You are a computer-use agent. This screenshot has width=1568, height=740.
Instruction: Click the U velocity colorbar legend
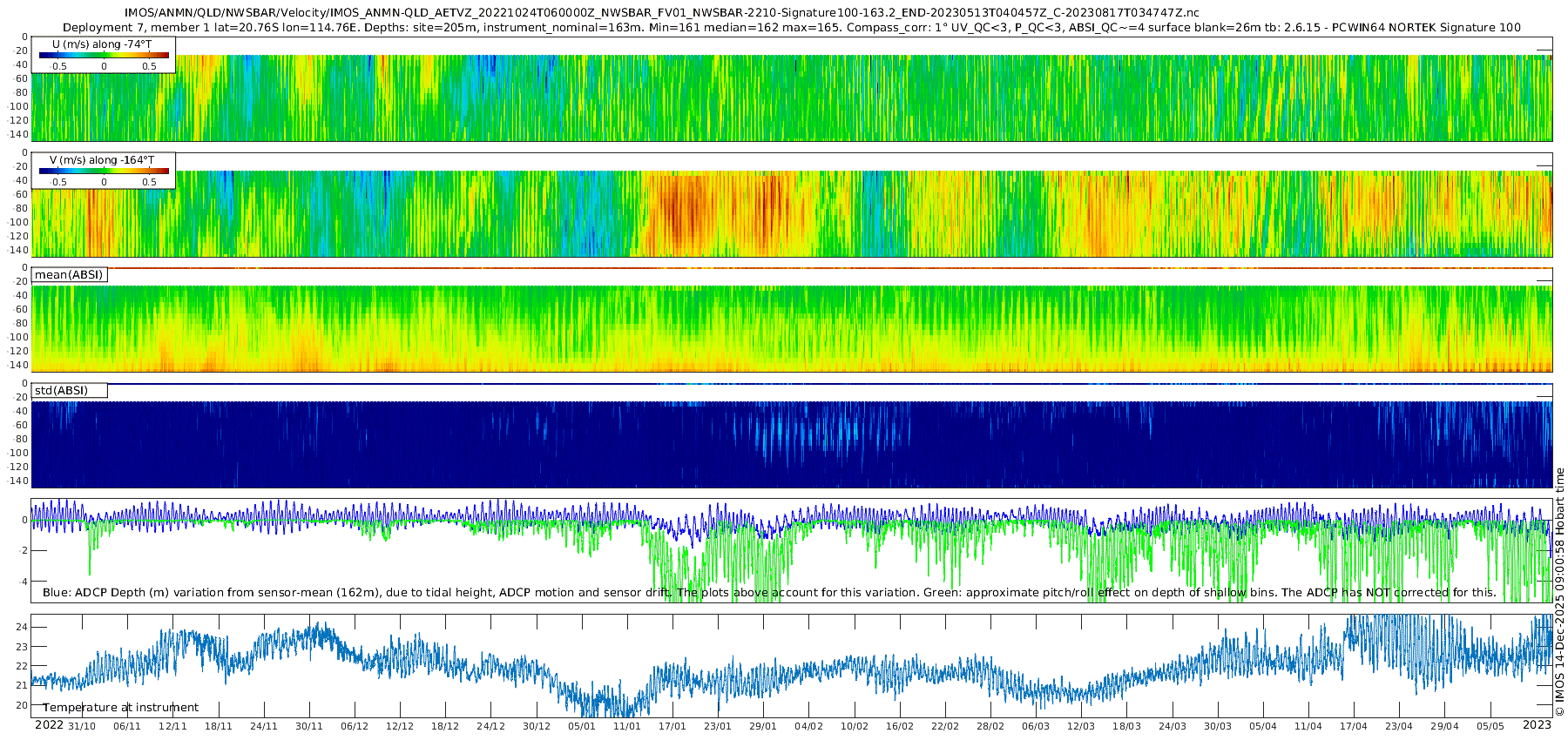pos(104,55)
